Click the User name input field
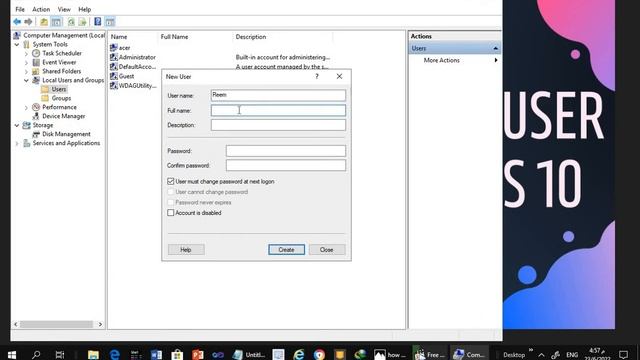Screen dimensions: 640x360 point(278,95)
